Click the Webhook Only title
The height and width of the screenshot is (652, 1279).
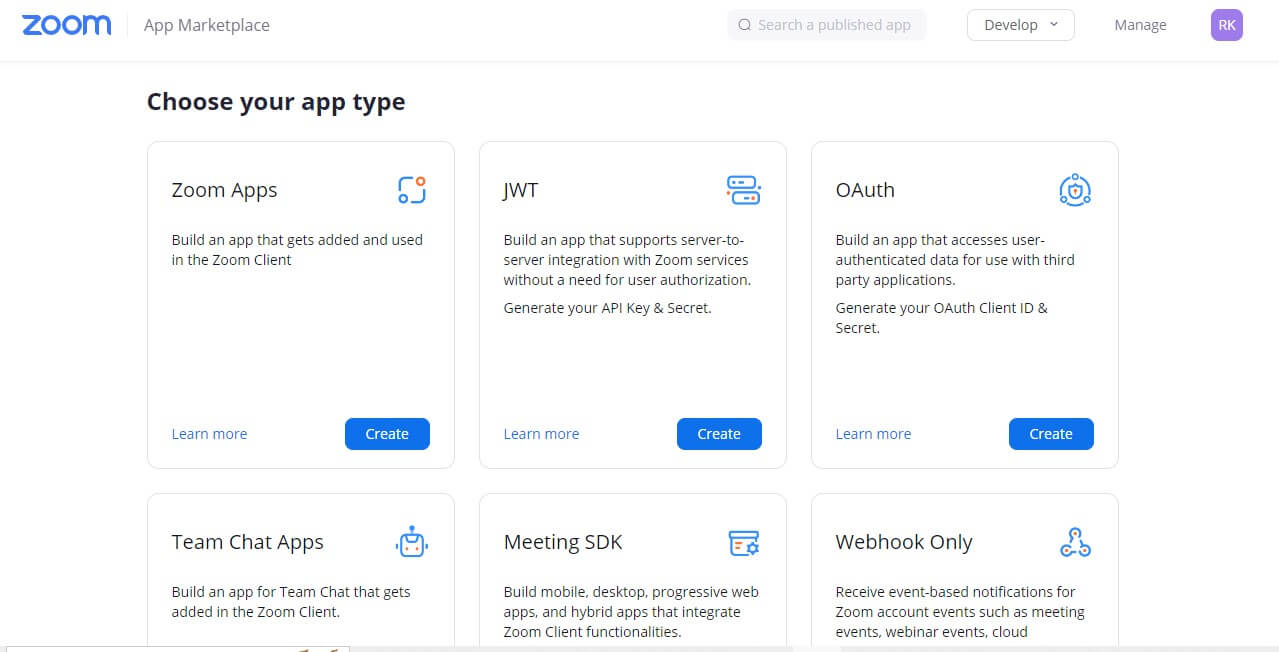coord(904,542)
